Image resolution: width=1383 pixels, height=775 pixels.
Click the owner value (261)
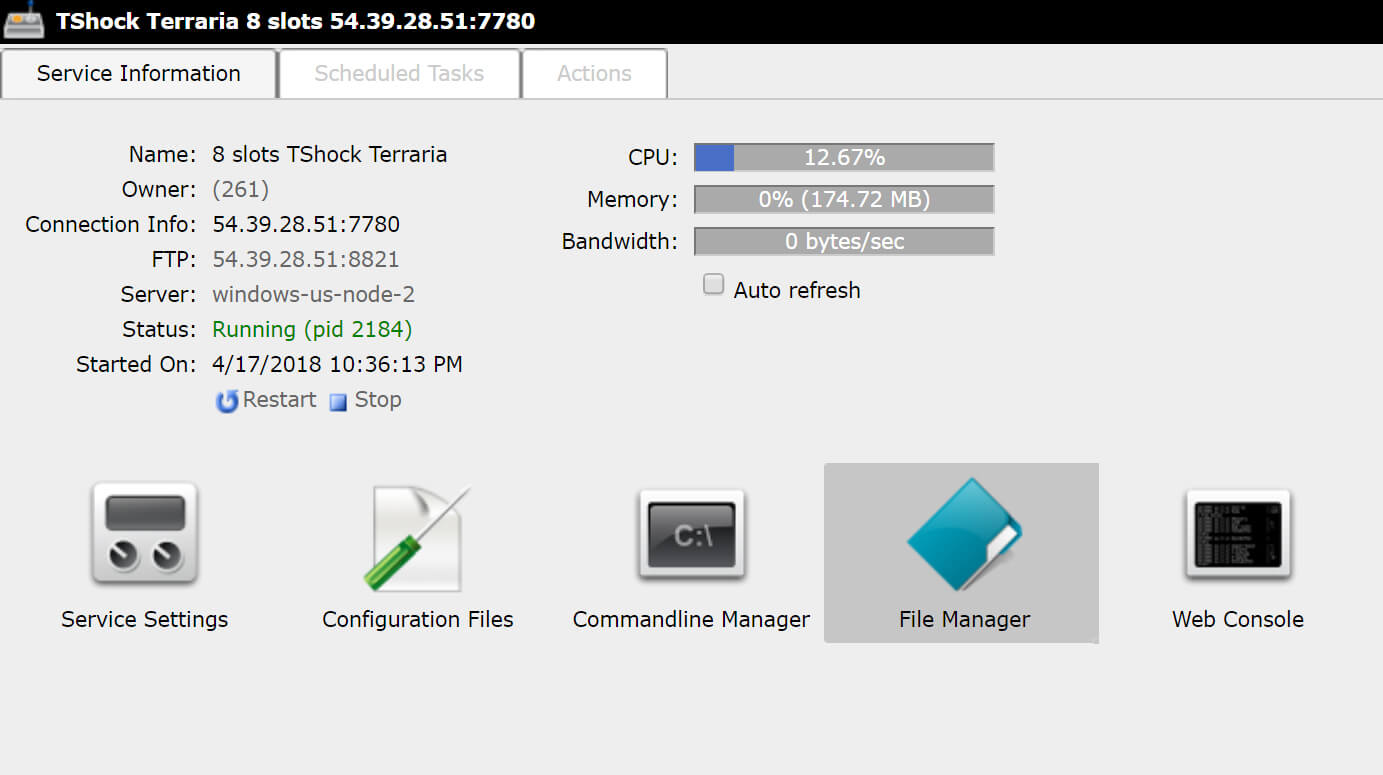(x=241, y=190)
